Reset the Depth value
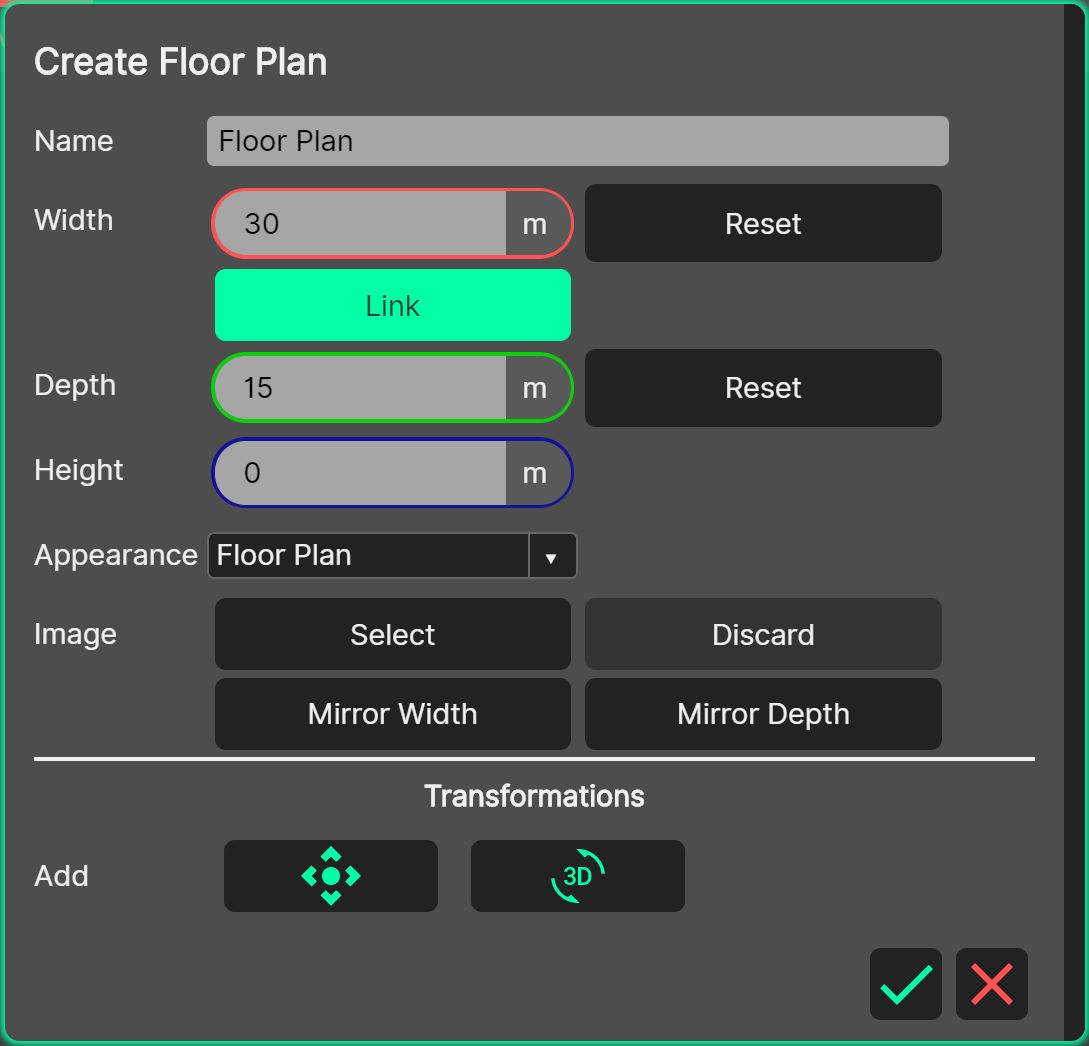1089x1046 pixels. pos(762,388)
